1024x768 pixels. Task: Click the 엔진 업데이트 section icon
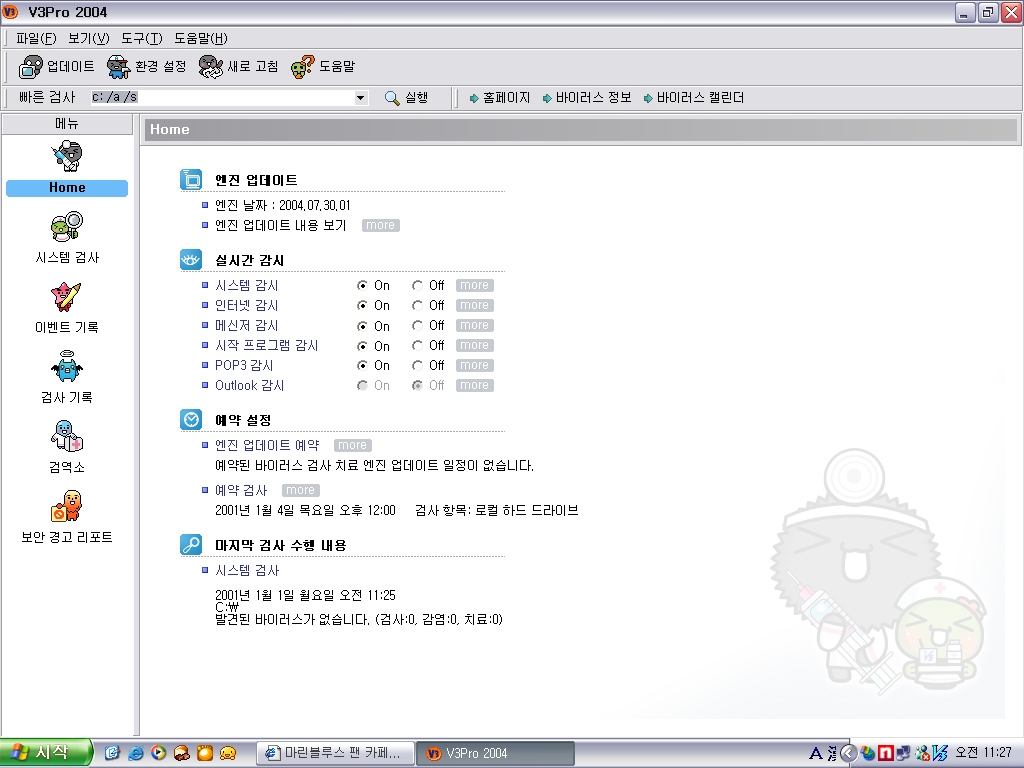pyautogui.click(x=191, y=180)
